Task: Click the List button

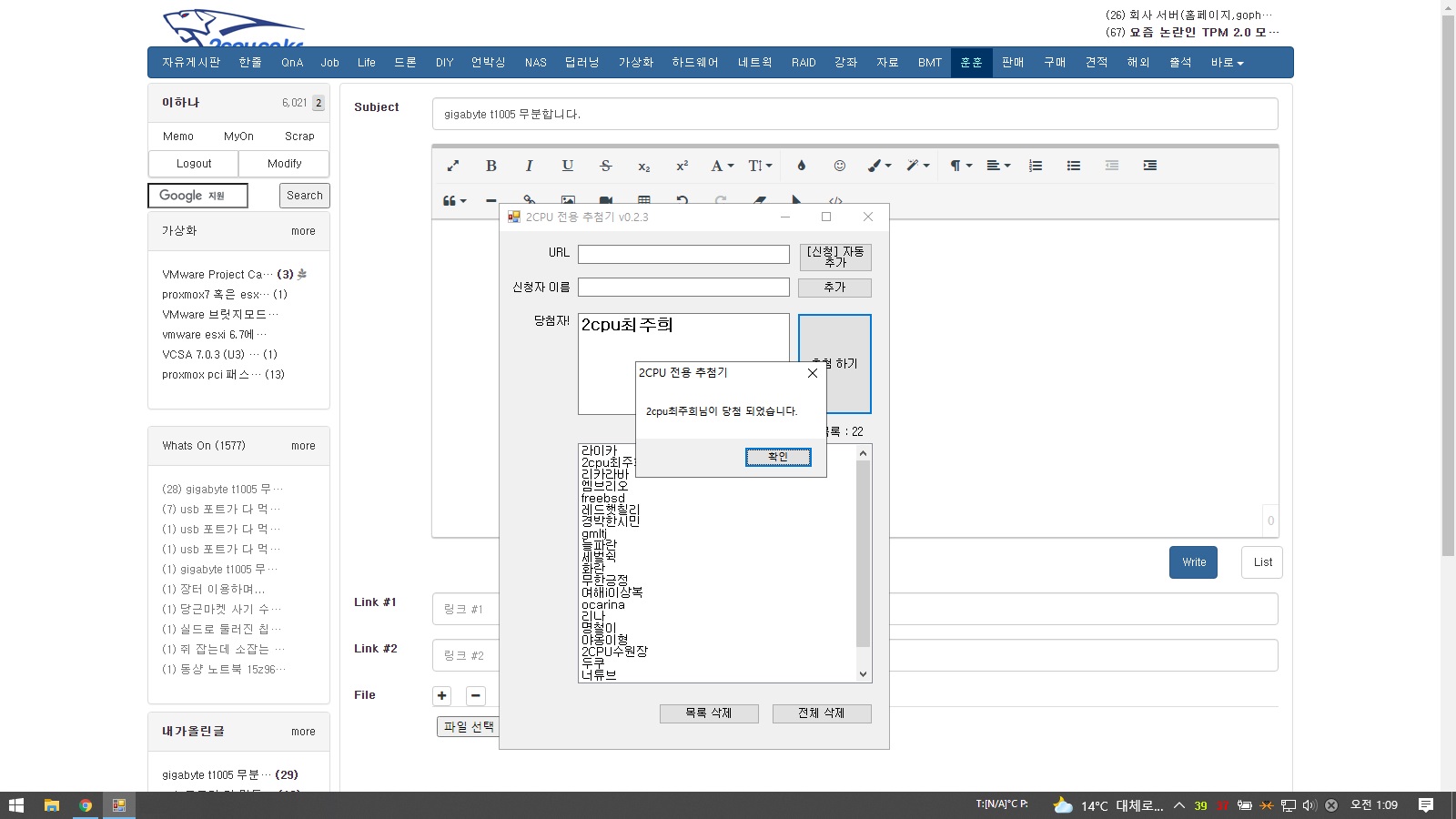Action: tap(1263, 562)
